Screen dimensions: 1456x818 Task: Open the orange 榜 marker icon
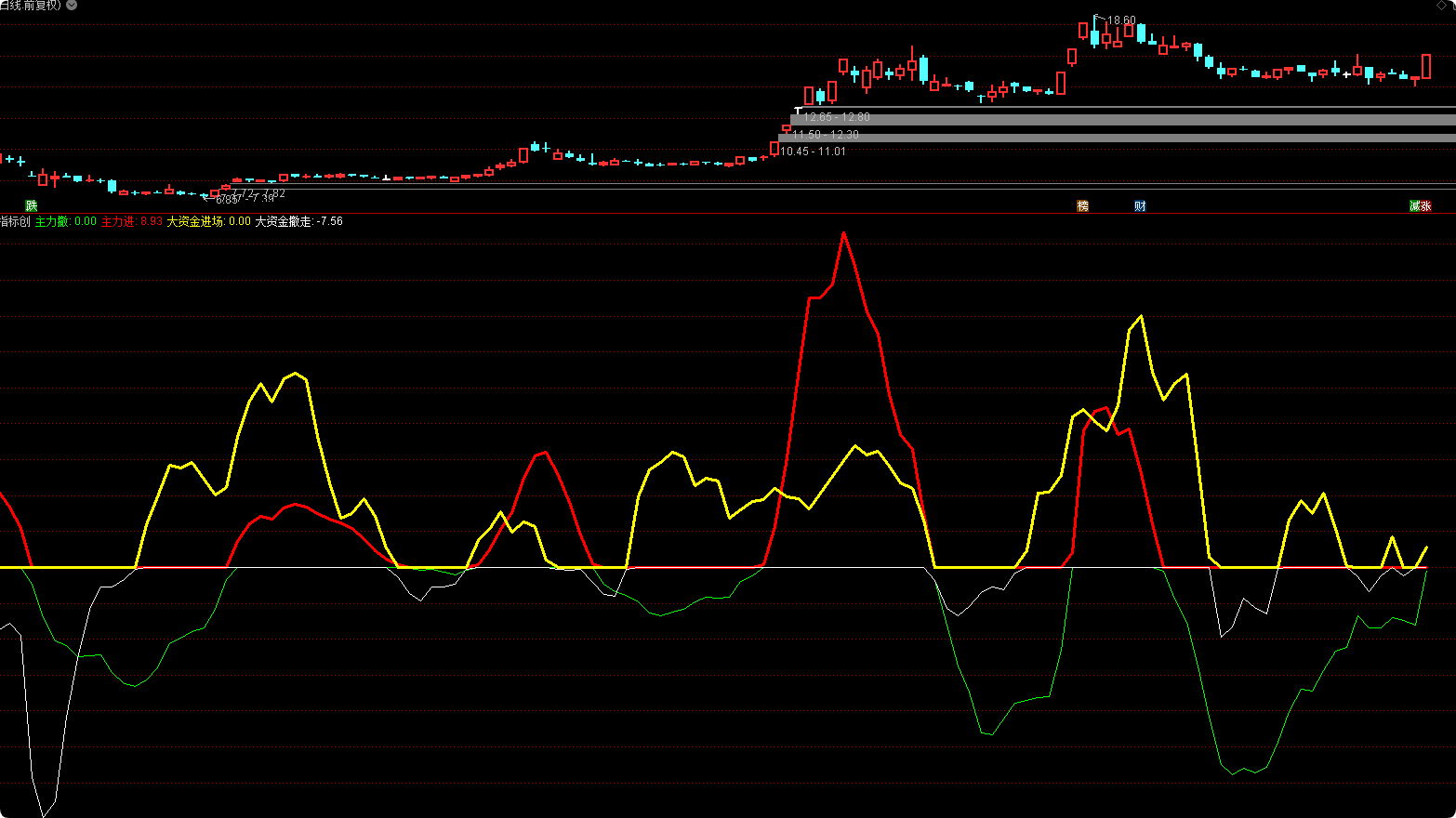coord(1082,205)
